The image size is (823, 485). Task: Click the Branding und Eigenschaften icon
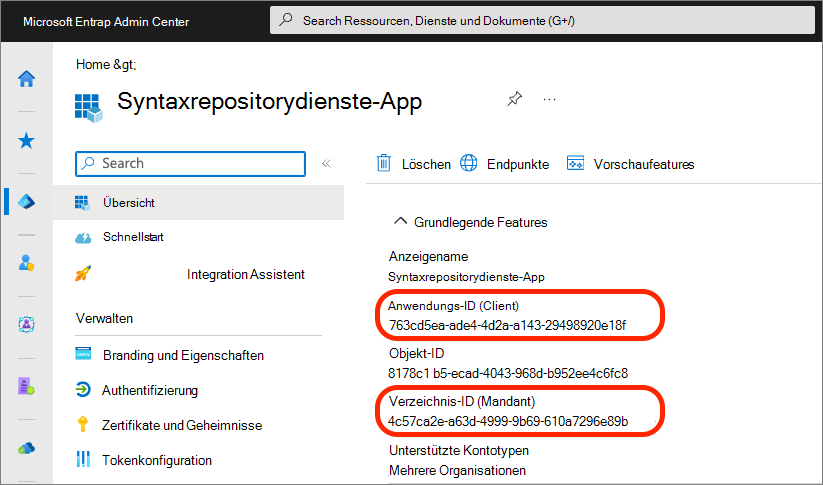click(x=83, y=354)
